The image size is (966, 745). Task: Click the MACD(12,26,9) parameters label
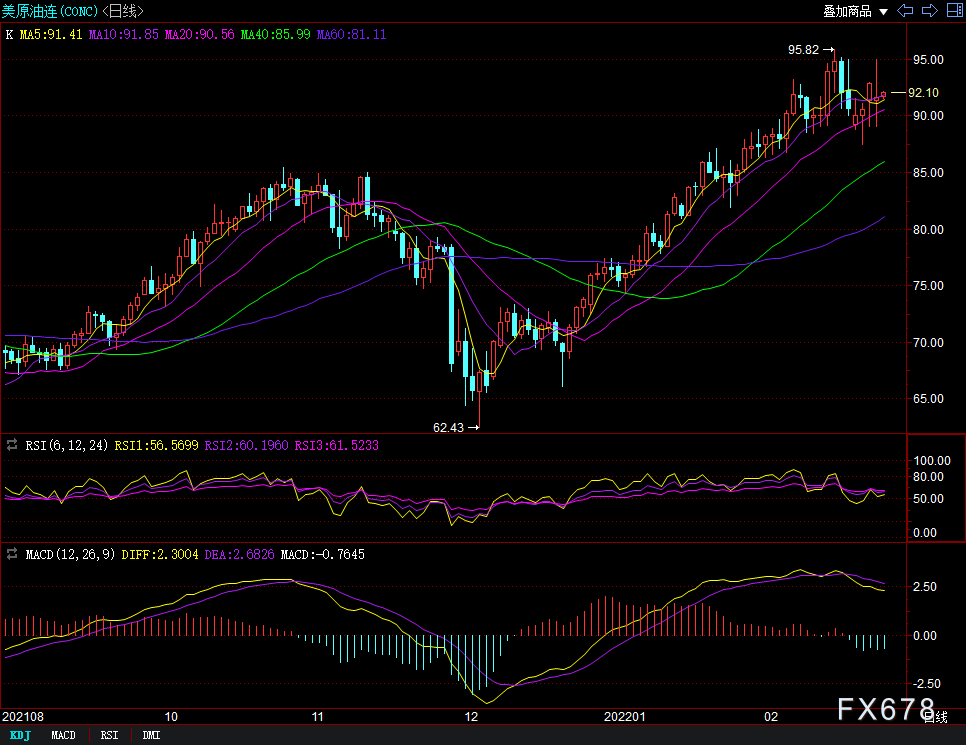coord(70,554)
